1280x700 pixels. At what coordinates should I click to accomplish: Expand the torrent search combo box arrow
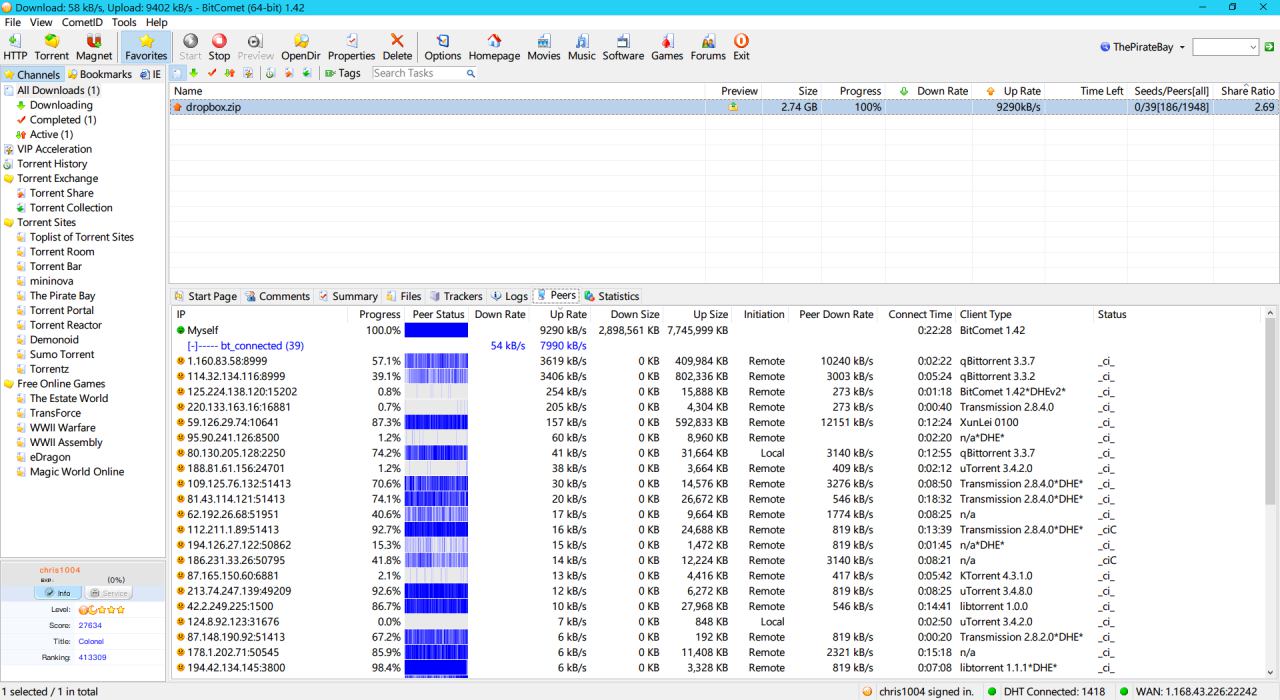coord(1253,47)
